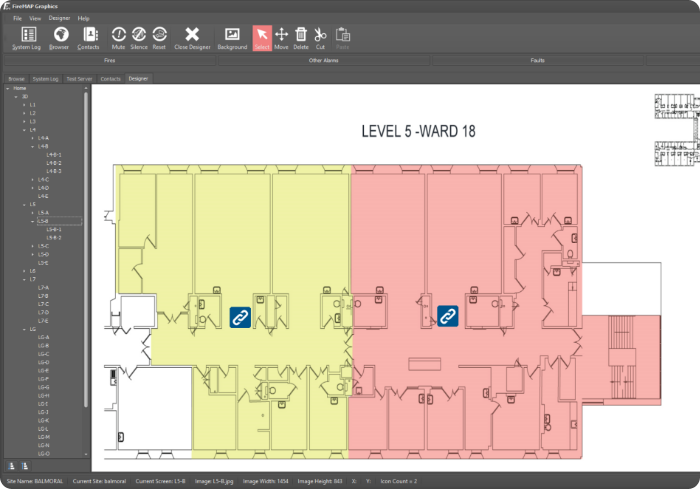Click the link icon on yellow zone

(240, 317)
